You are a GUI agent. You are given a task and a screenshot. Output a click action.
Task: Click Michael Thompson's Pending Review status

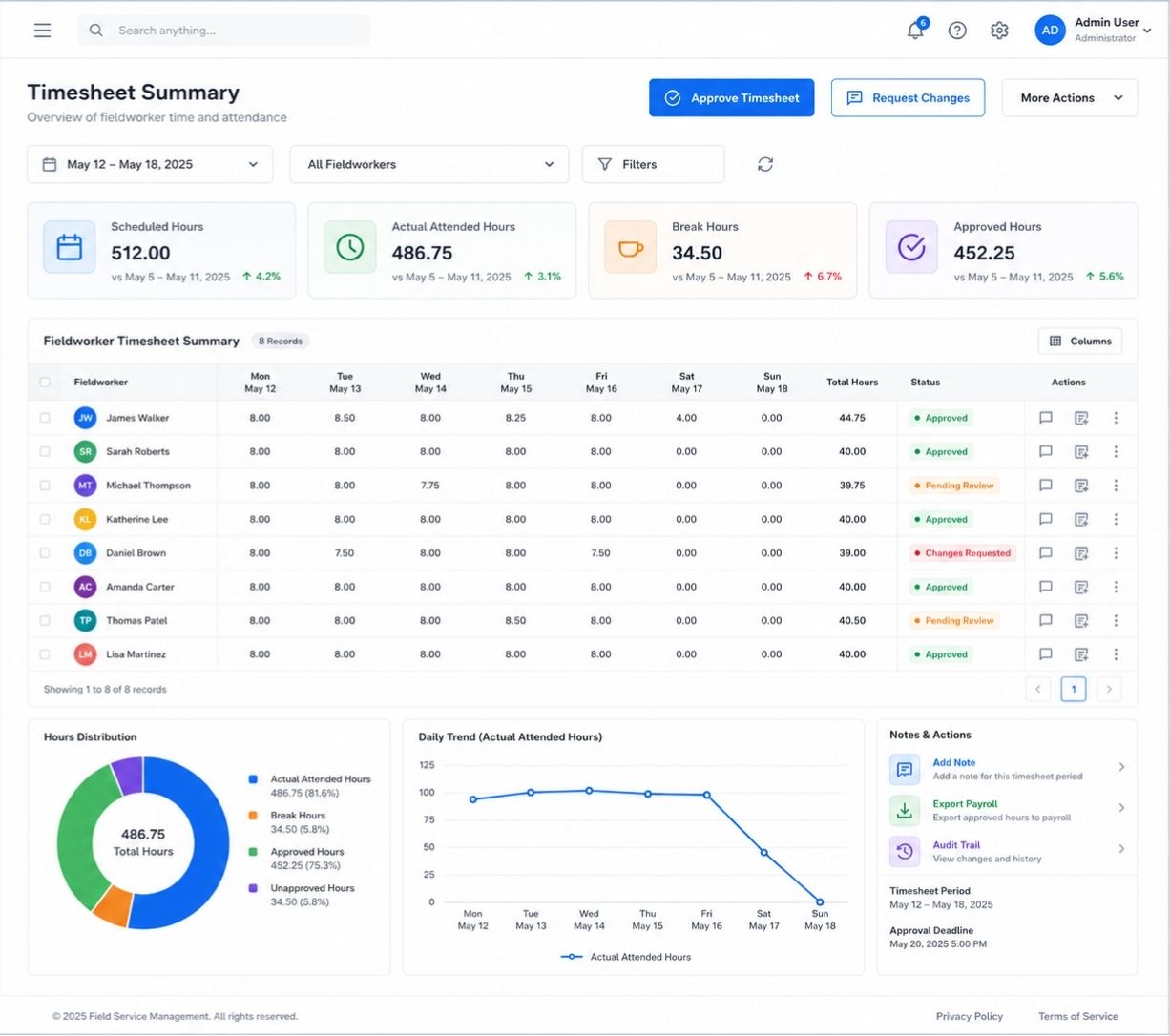954,486
